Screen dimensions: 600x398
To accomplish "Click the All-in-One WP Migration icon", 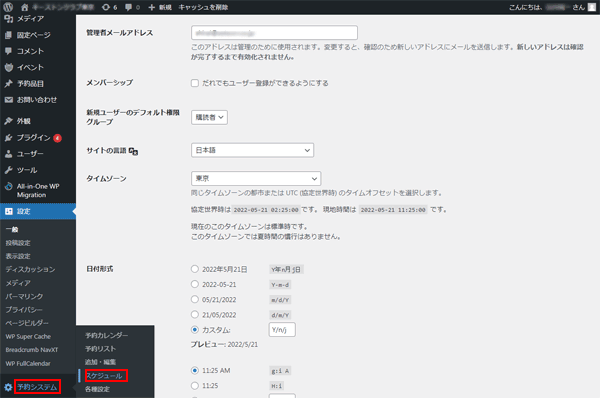I will point(8,186).
